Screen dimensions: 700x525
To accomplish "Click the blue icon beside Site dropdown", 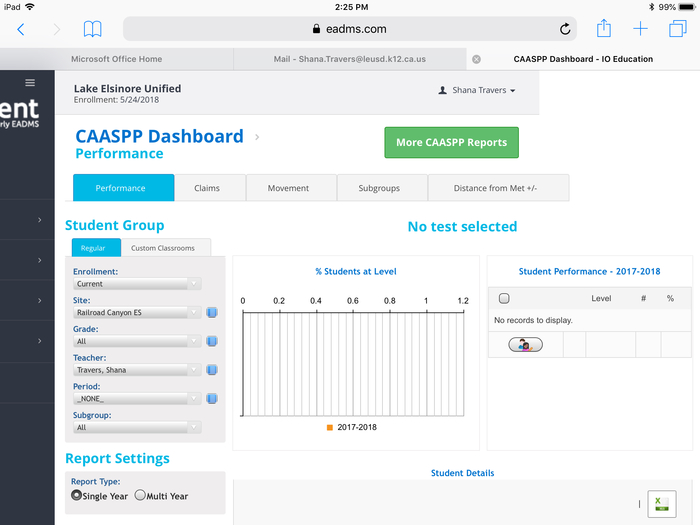I will click(x=212, y=313).
